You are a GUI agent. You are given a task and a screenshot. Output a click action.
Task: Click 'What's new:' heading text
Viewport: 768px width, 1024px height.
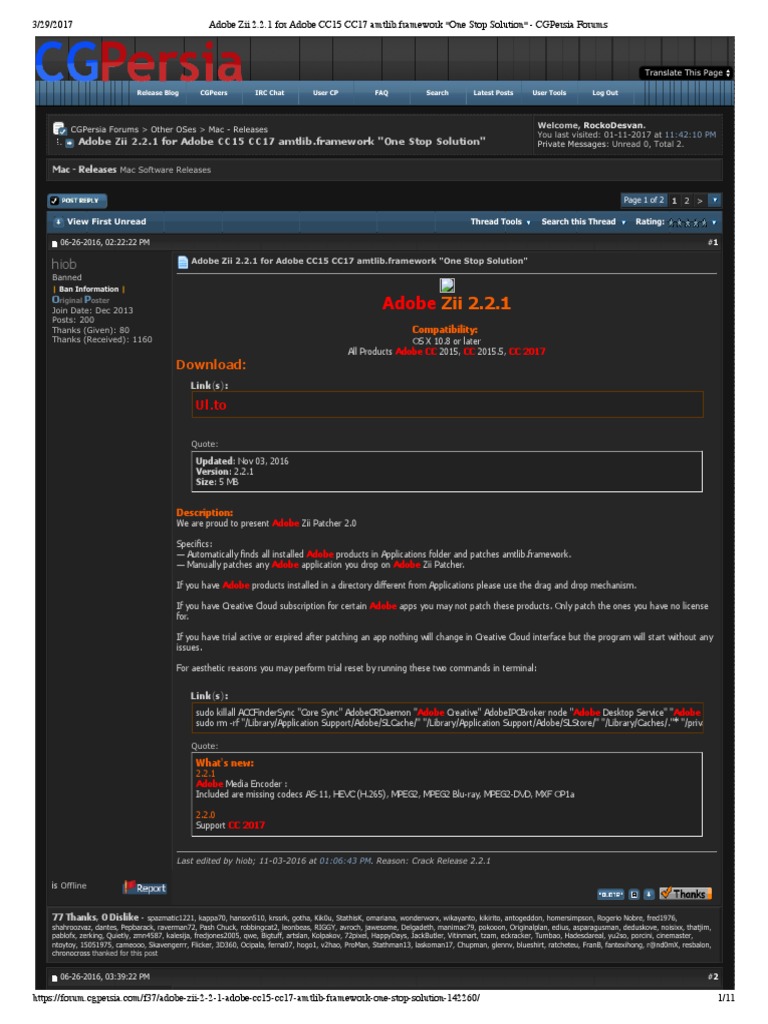(x=225, y=763)
